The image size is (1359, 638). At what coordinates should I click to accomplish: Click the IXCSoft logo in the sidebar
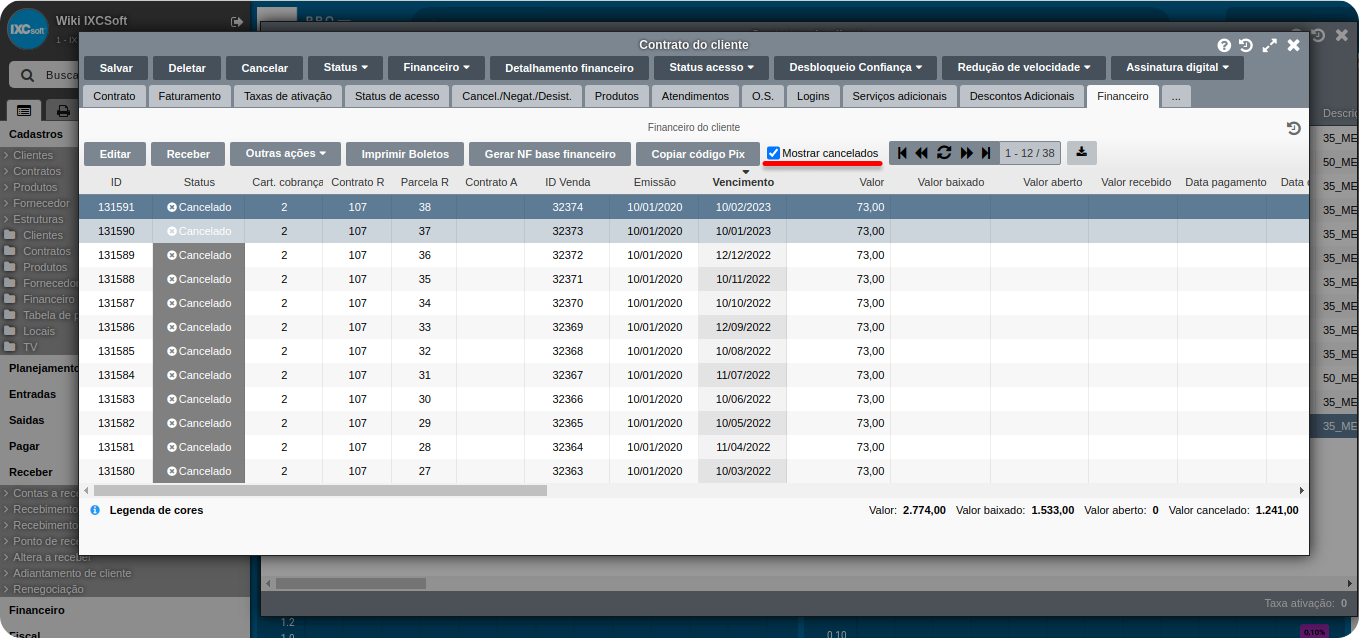(x=28, y=29)
